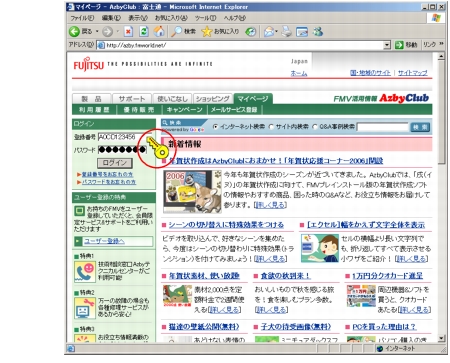450x363 pixels.
Task: Stop page loading with the red X icon
Action: [x=128, y=32]
